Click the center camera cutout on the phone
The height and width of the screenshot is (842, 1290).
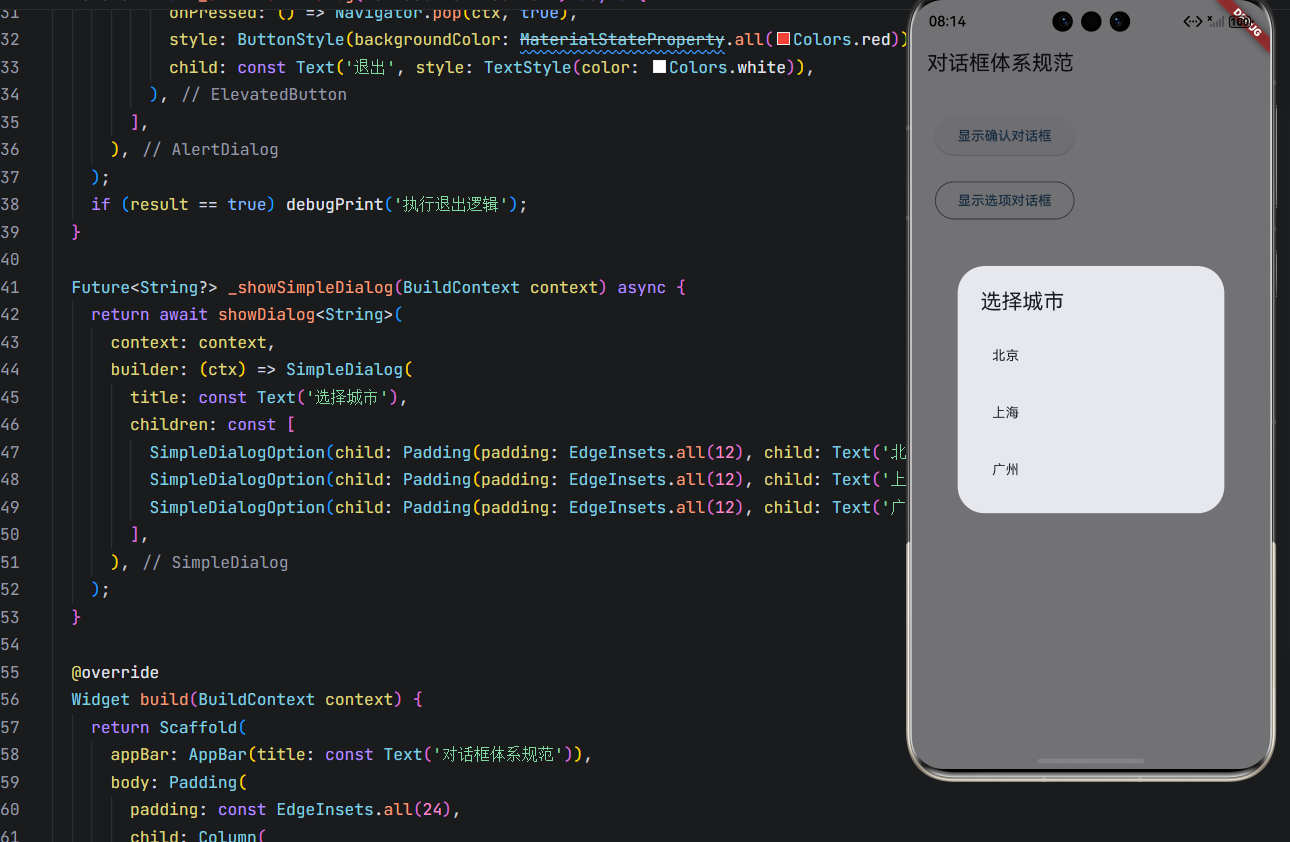coord(1090,20)
